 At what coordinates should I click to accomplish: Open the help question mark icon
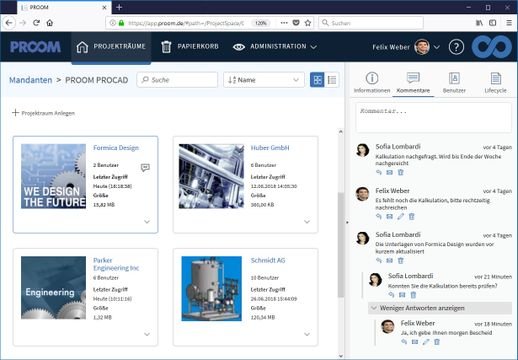(456, 47)
